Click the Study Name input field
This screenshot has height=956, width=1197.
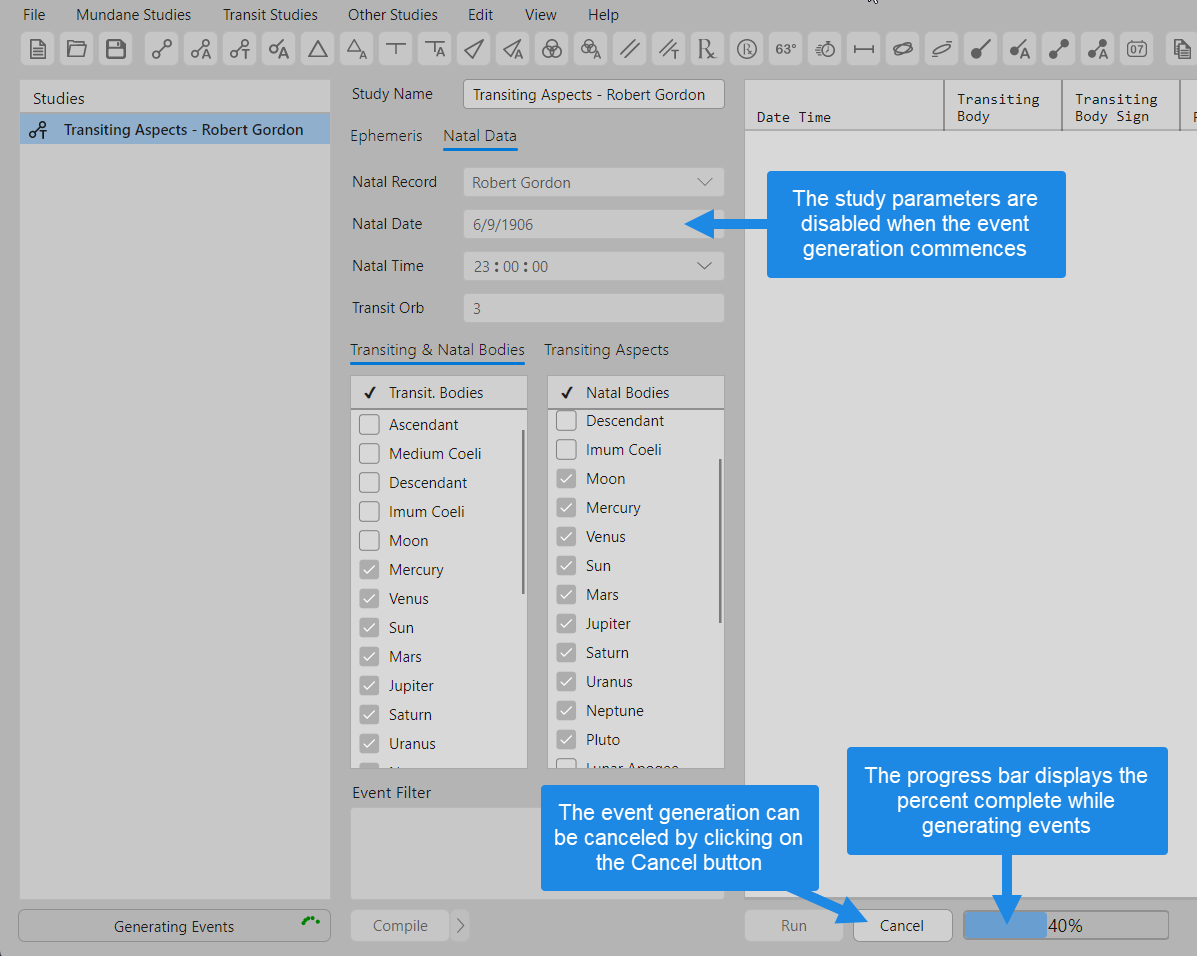[x=593, y=95]
